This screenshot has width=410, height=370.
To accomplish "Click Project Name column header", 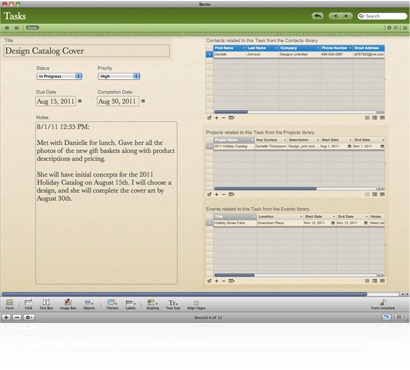I will [234, 140].
